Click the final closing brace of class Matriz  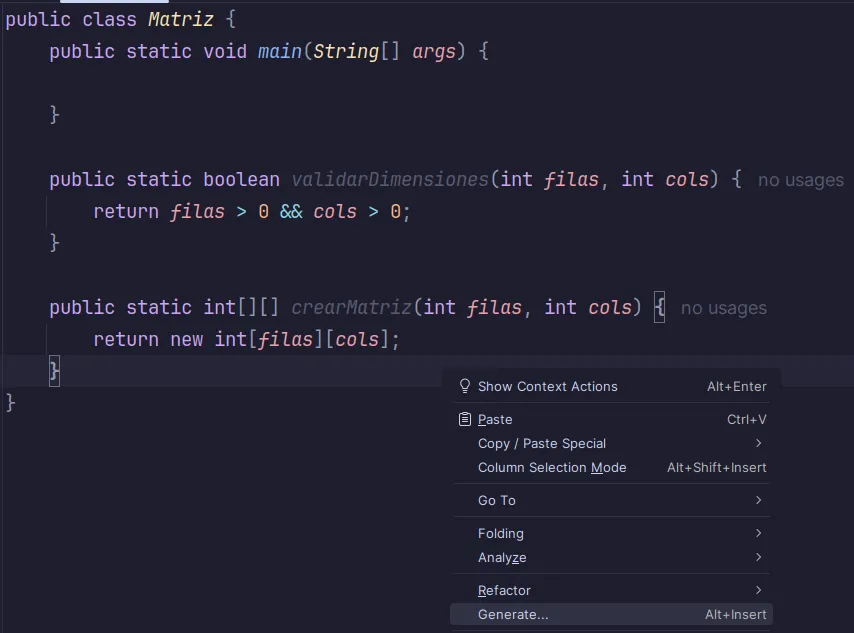pos(10,404)
